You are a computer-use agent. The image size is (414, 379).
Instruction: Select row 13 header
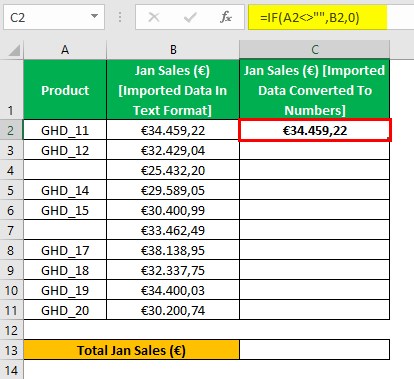click(11, 350)
